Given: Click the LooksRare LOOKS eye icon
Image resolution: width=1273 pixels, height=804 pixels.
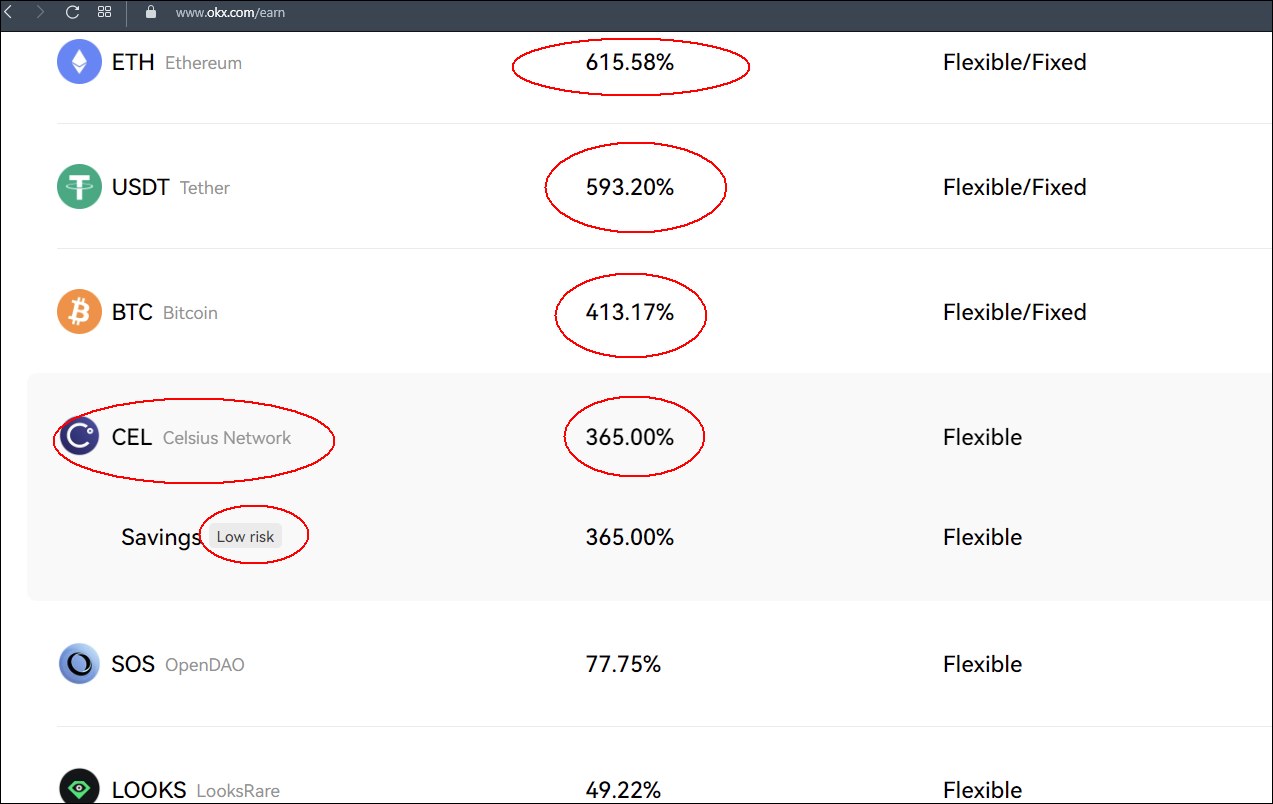Looking at the screenshot, I should [79, 789].
